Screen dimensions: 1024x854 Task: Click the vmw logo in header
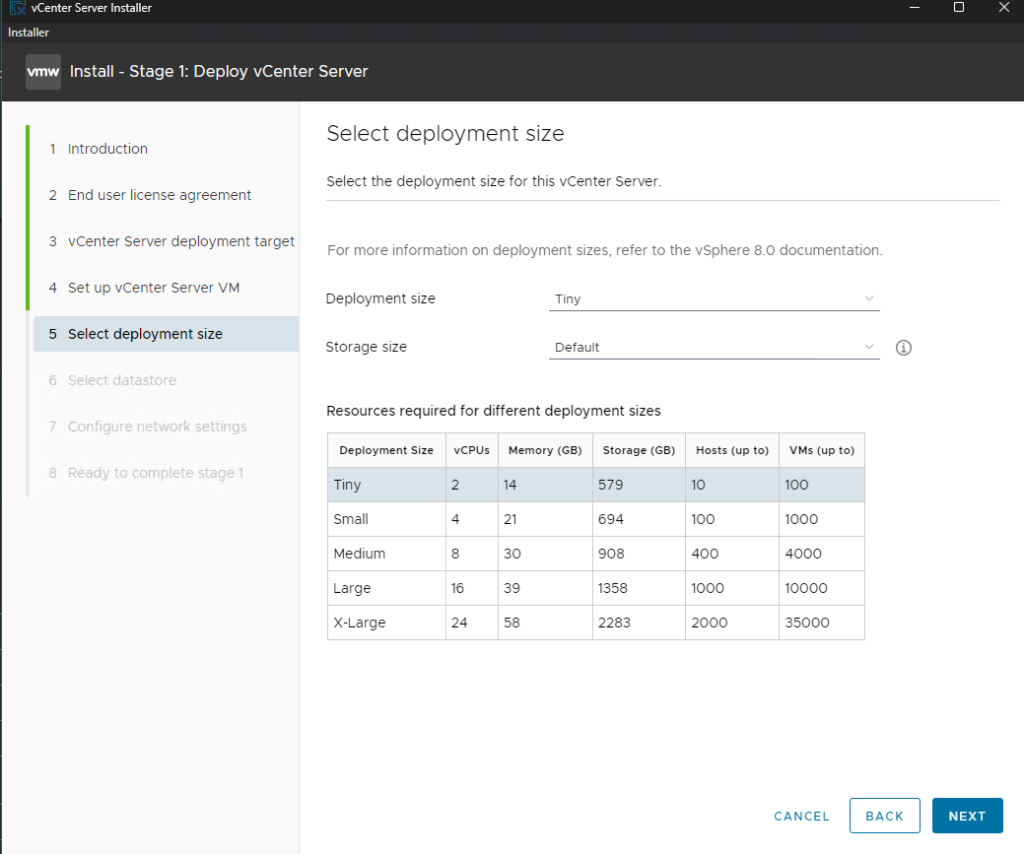pos(43,72)
